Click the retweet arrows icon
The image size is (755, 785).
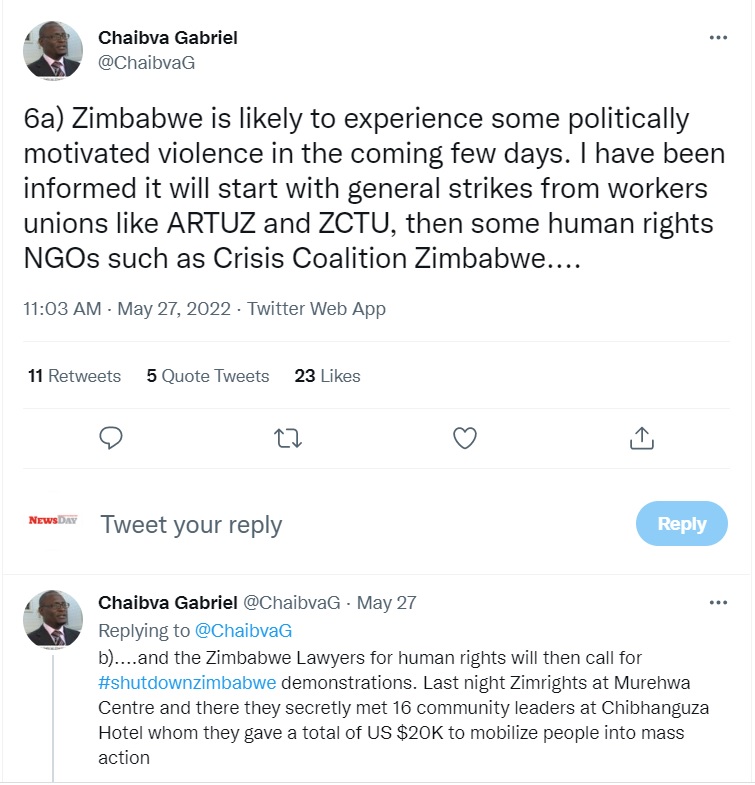pyautogui.click(x=288, y=438)
